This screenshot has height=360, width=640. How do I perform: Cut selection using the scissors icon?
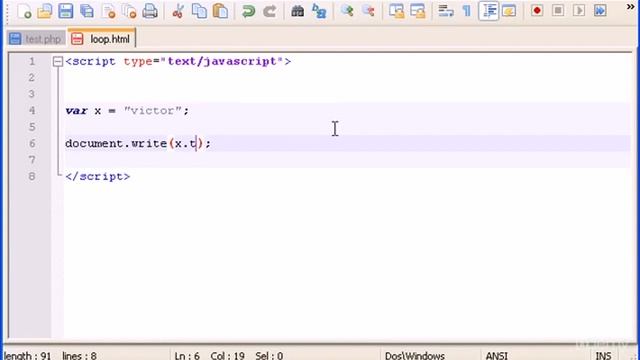[178, 11]
